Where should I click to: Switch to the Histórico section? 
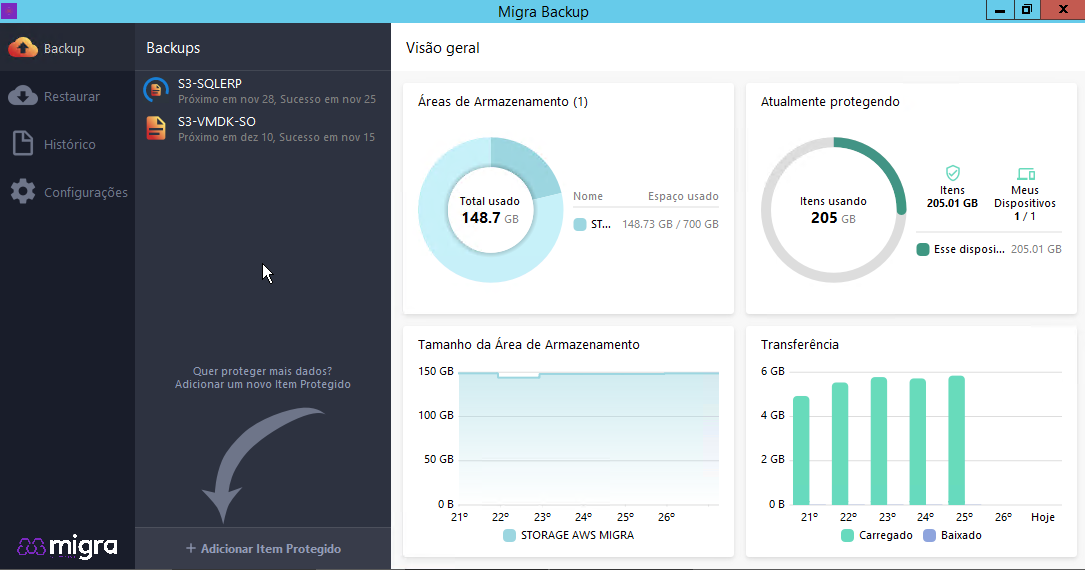[x=69, y=145]
